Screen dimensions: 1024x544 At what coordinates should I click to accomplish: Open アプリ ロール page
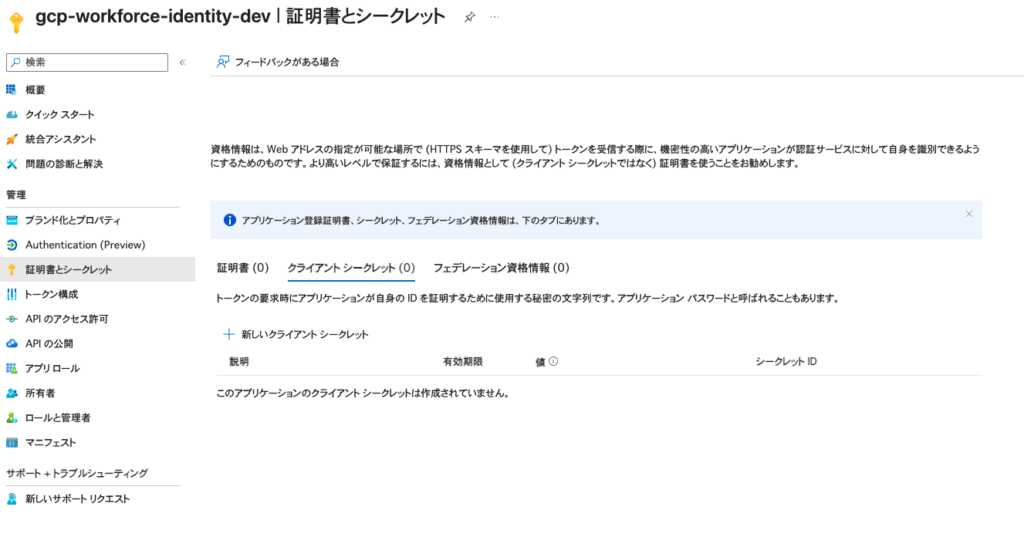(52, 368)
